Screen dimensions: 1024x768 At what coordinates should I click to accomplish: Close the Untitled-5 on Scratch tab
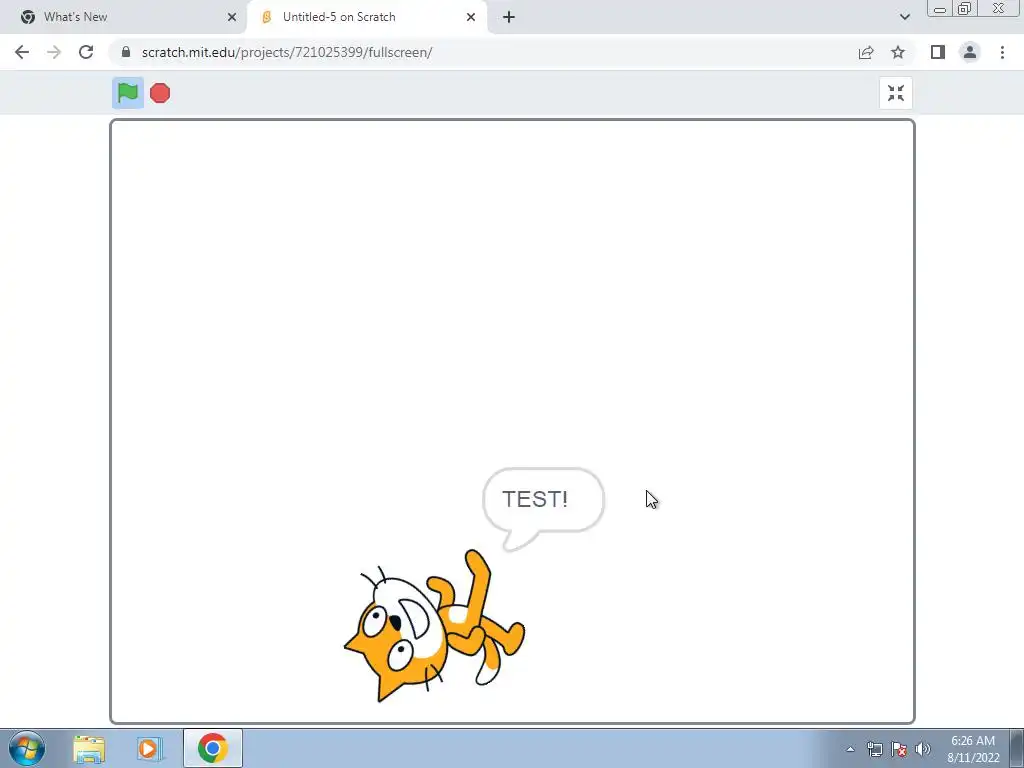point(471,17)
